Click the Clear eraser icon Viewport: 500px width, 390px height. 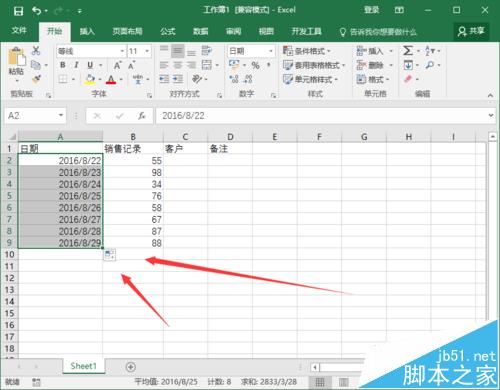click(408, 79)
